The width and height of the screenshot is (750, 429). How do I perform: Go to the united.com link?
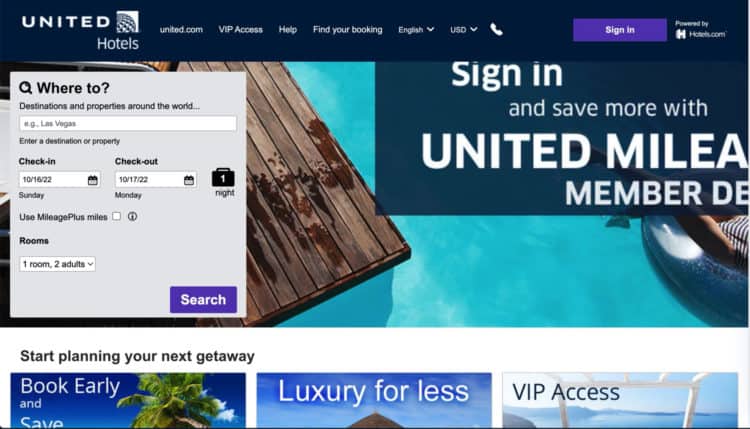click(x=181, y=30)
